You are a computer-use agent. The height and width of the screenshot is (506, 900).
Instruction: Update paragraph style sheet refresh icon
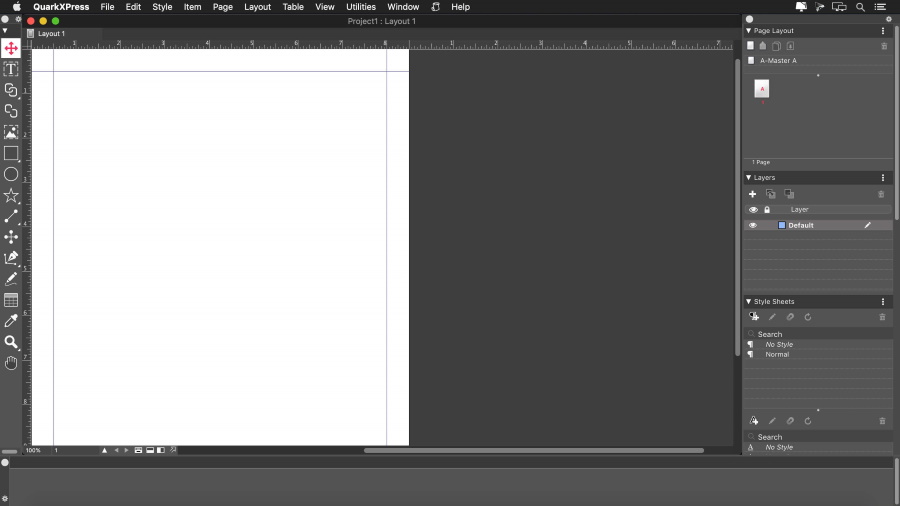808,317
